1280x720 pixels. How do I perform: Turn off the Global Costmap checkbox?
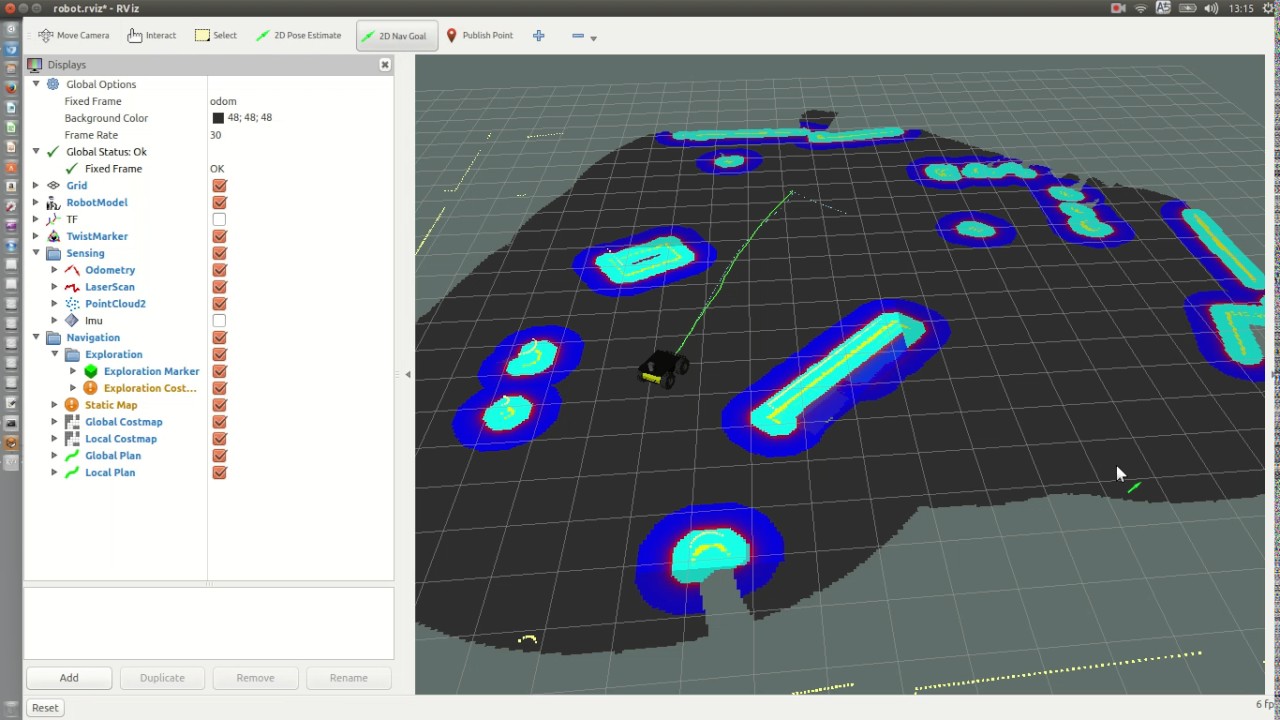[x=219, y=422]
